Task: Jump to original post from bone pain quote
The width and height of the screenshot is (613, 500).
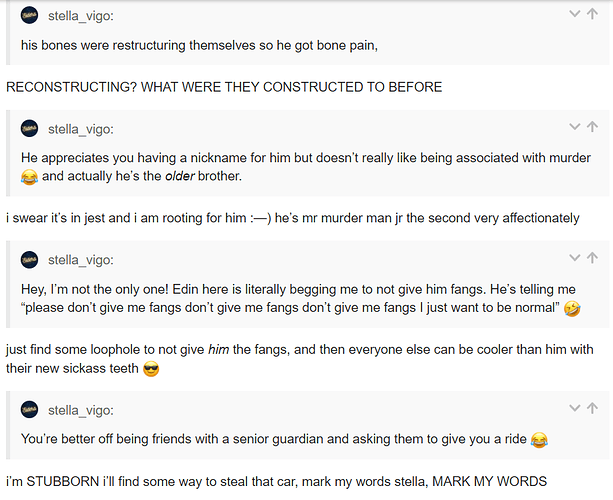Action: pos(594,14)
